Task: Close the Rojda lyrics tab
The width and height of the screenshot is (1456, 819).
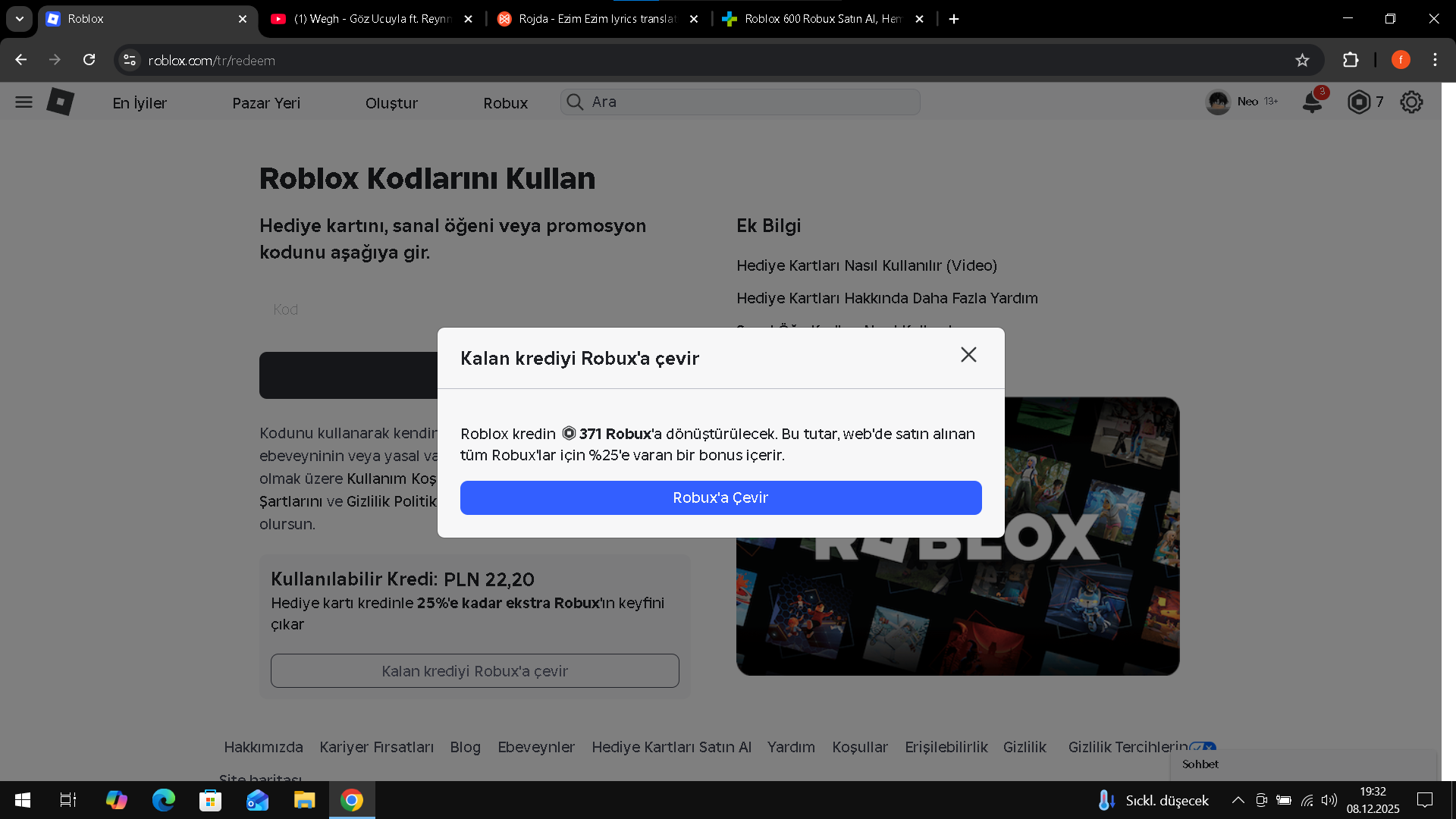Action: point(694,19)
